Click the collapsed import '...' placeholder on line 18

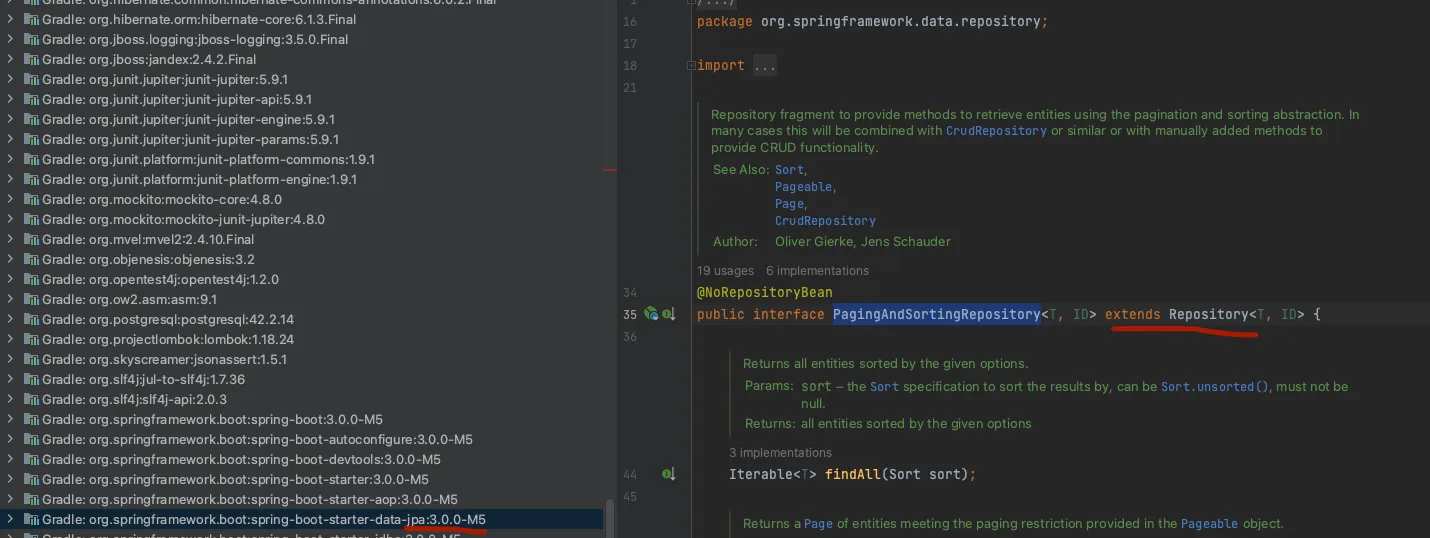764,66
